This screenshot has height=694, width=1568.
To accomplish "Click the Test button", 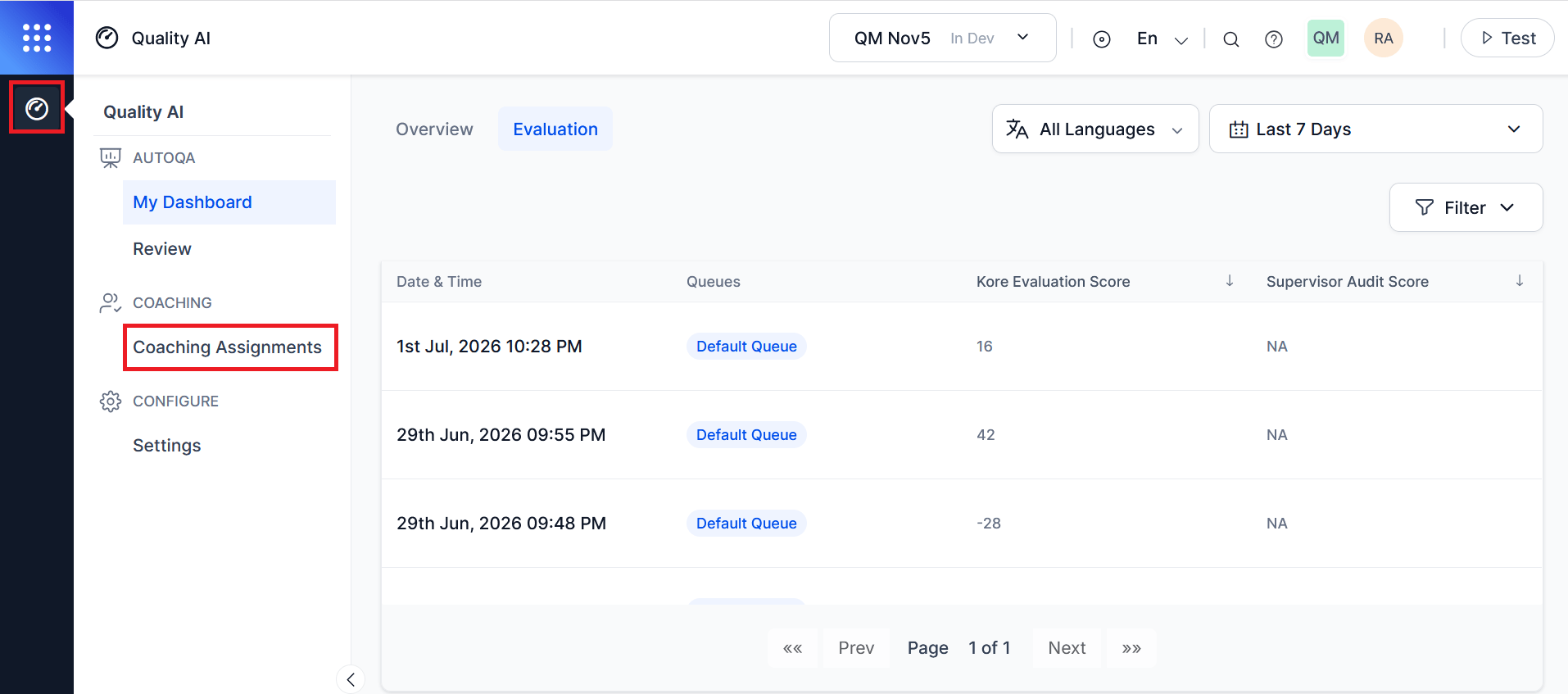I will (1507, 38).
